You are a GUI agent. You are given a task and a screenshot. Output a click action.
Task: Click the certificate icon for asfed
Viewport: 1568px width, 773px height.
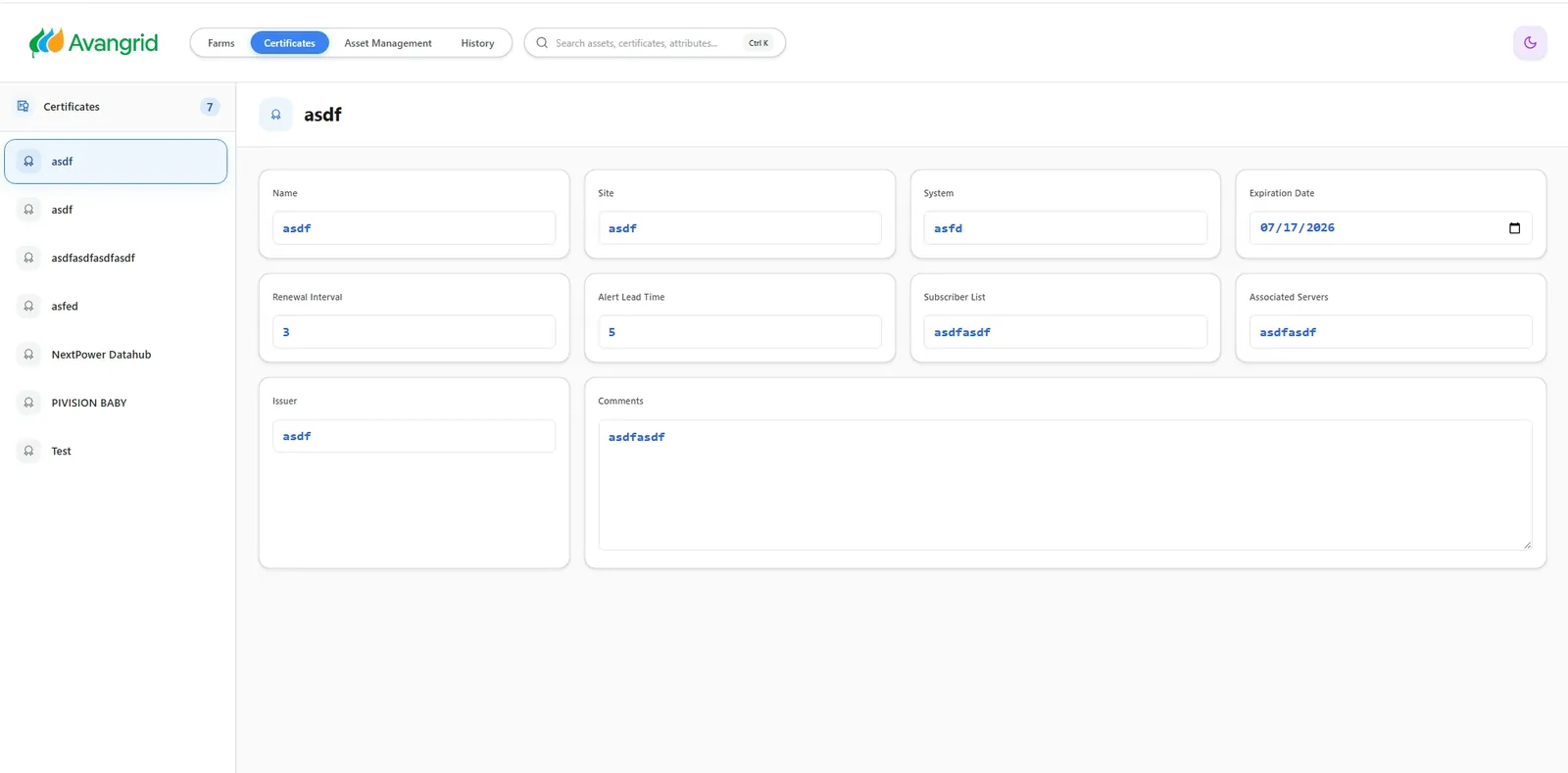point(28,306)
